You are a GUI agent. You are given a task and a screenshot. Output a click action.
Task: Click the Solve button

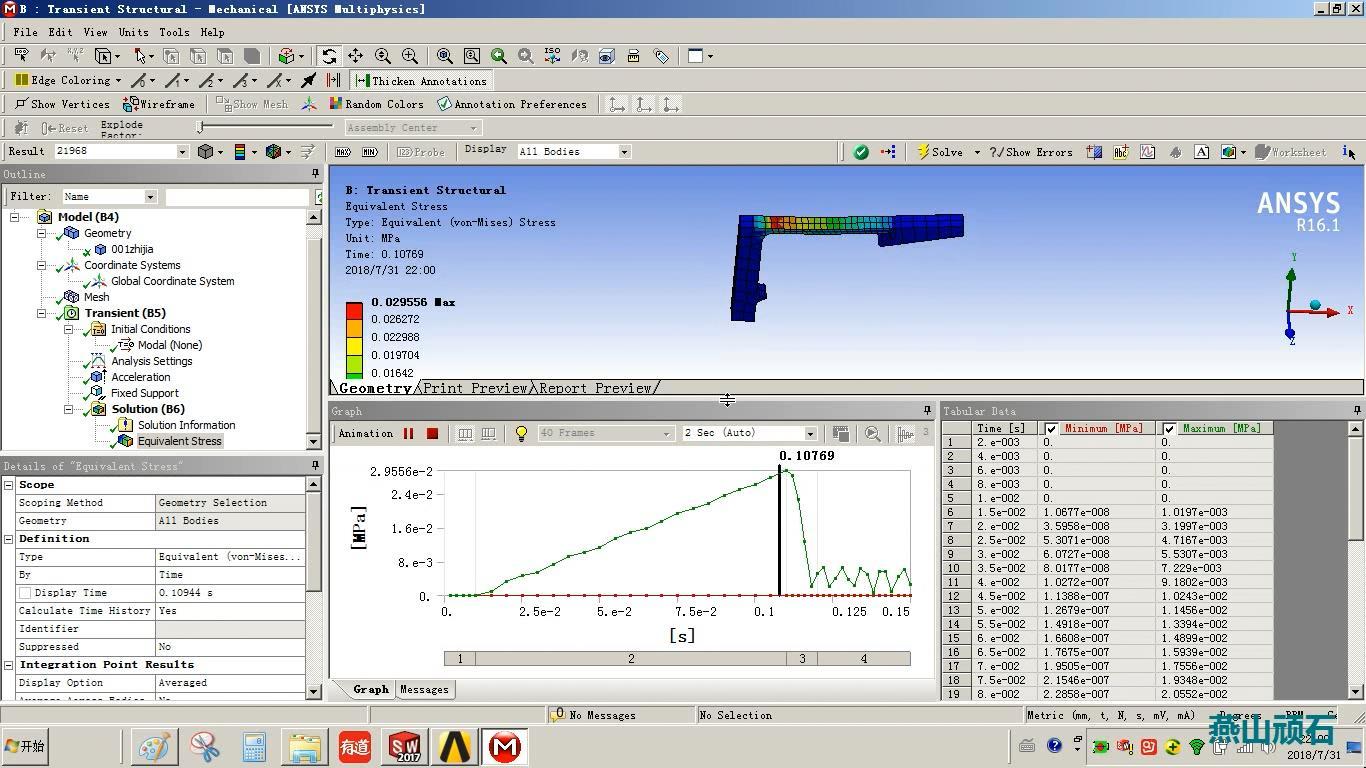(x=940, y=152)
